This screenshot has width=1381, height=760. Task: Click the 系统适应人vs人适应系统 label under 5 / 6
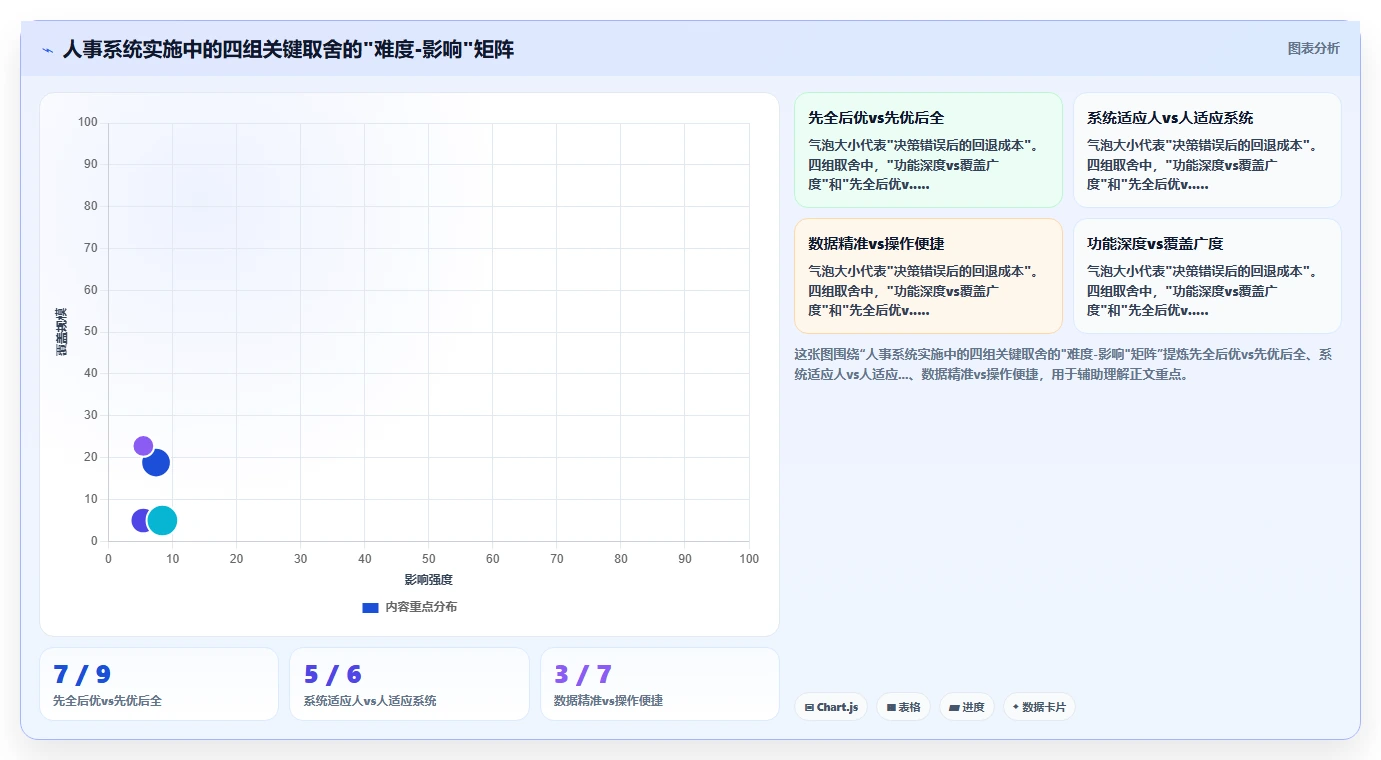pos(370,700)
